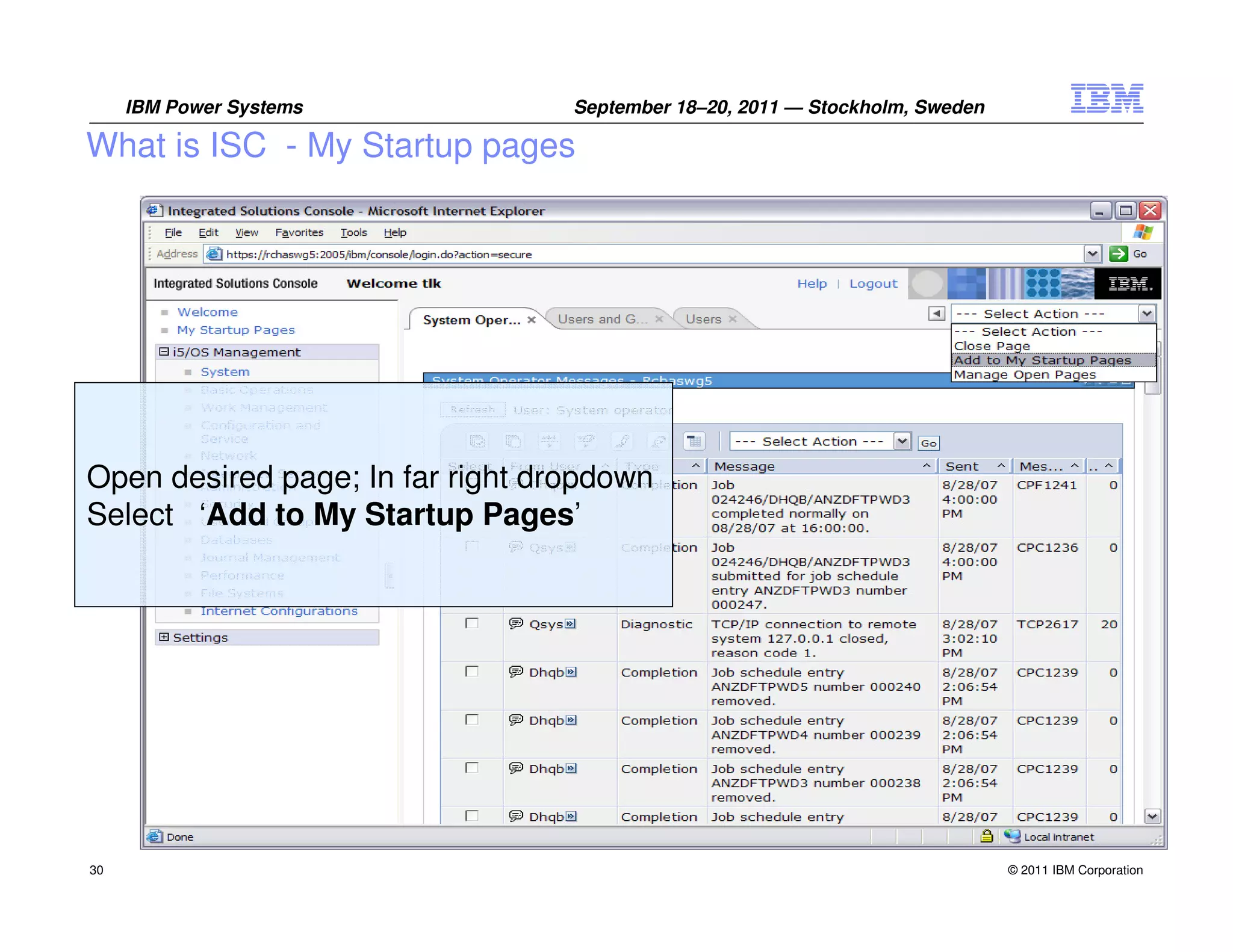1233x952 pixels.
Task: Click the security padlock icon in status bar
Action: coord(986,836)
